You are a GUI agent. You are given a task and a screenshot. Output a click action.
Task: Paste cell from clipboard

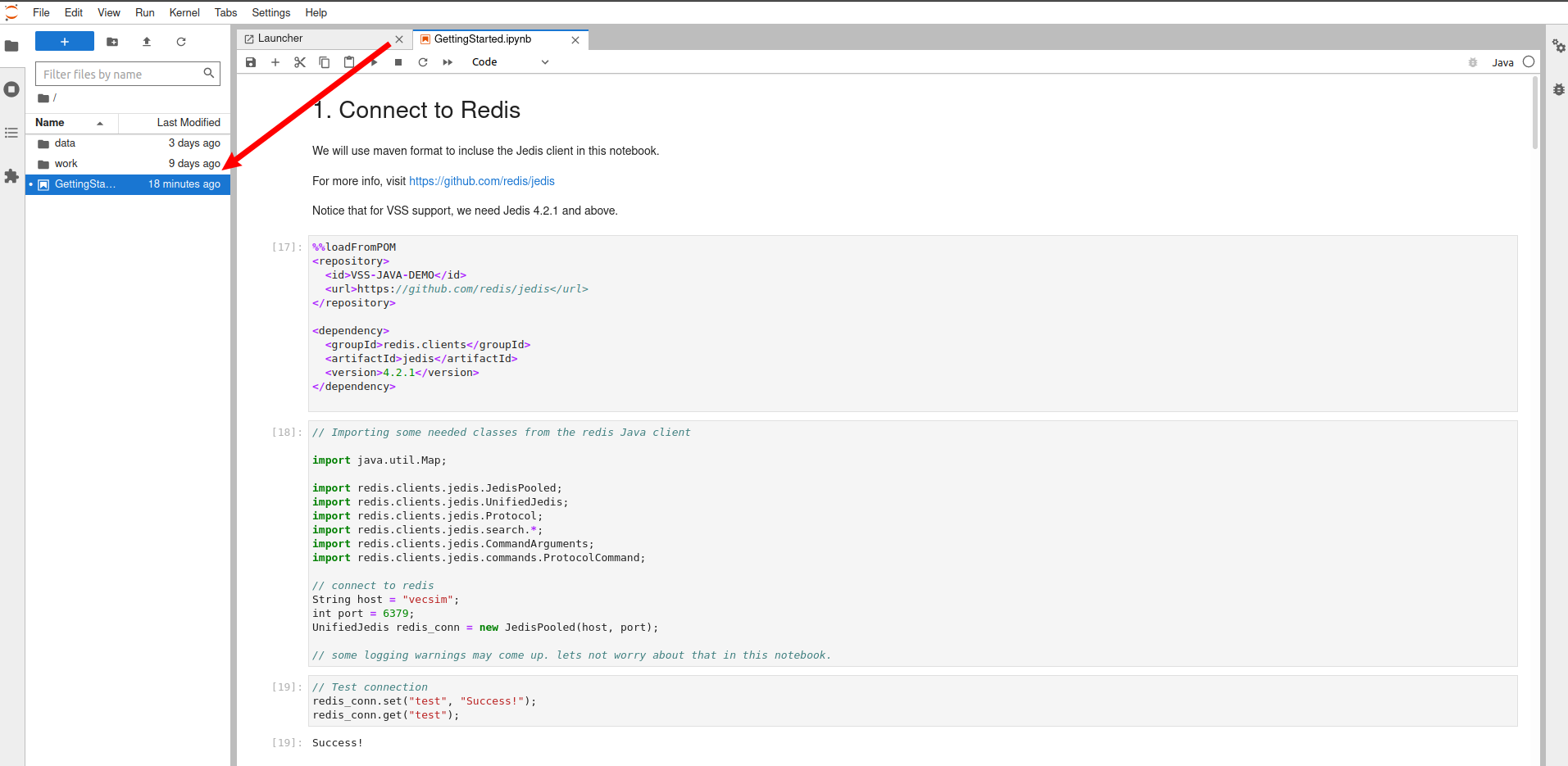[349, 62]
